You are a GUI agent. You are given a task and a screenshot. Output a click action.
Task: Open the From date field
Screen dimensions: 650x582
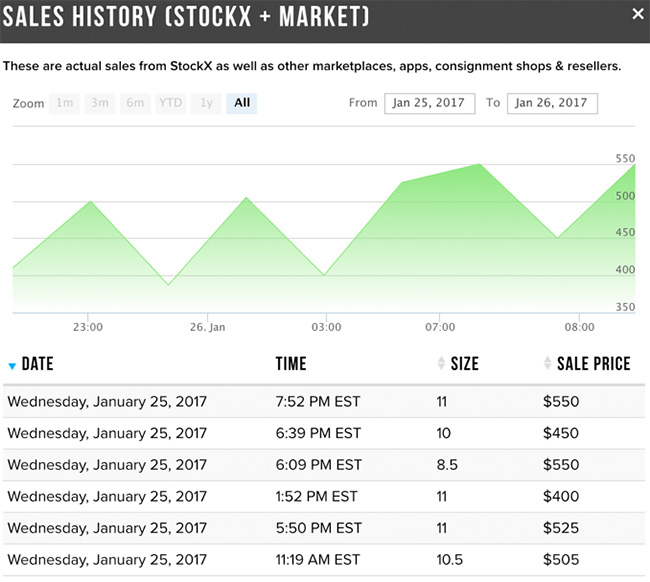coord(427,103)
